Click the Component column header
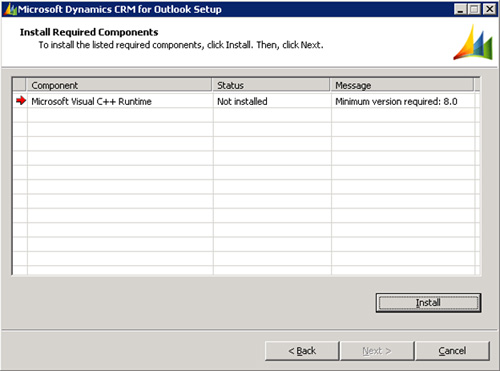The width and height of the screenshot is (500, 371). (119, 85)
